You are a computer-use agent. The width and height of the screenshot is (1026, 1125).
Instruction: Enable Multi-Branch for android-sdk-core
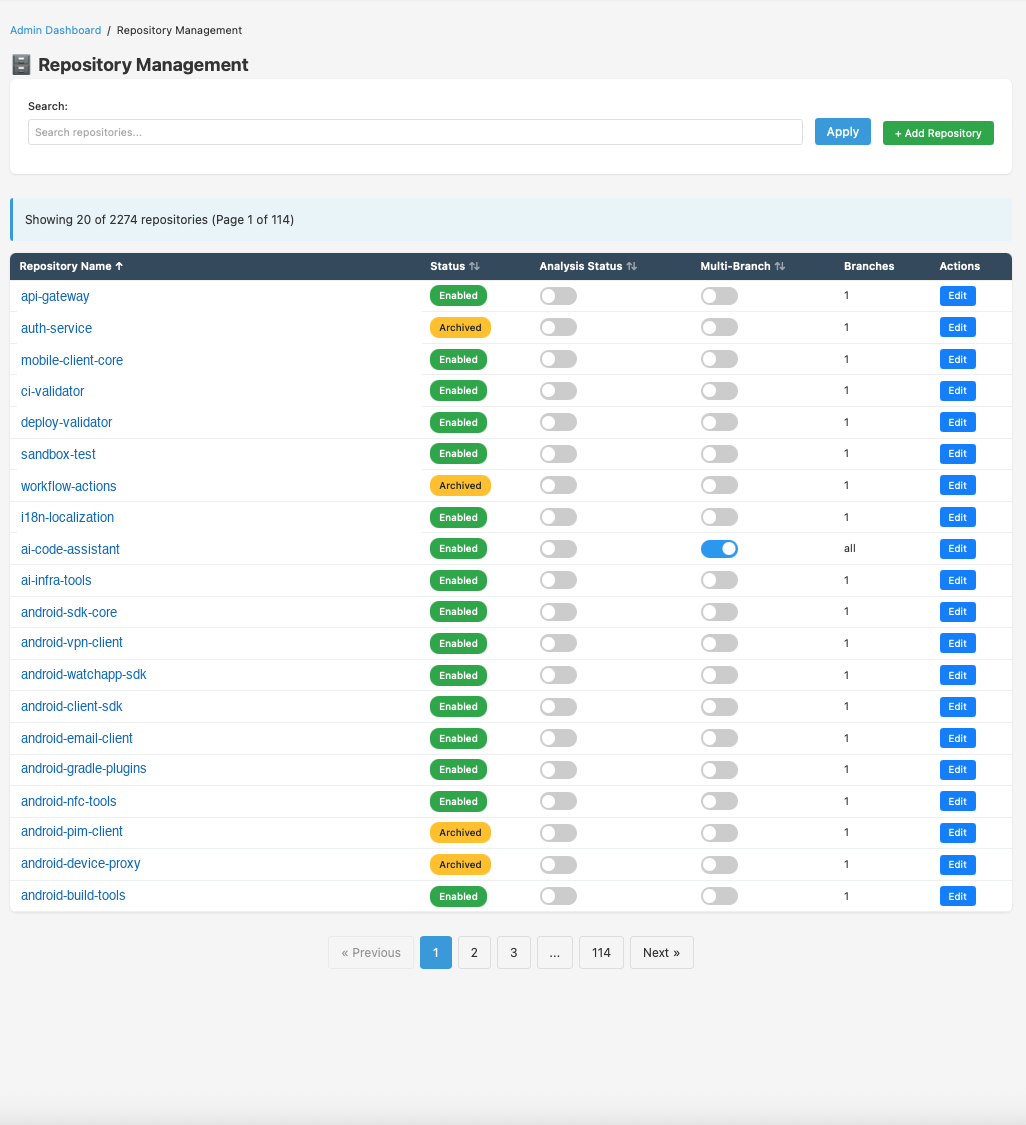tap(719, 612)
